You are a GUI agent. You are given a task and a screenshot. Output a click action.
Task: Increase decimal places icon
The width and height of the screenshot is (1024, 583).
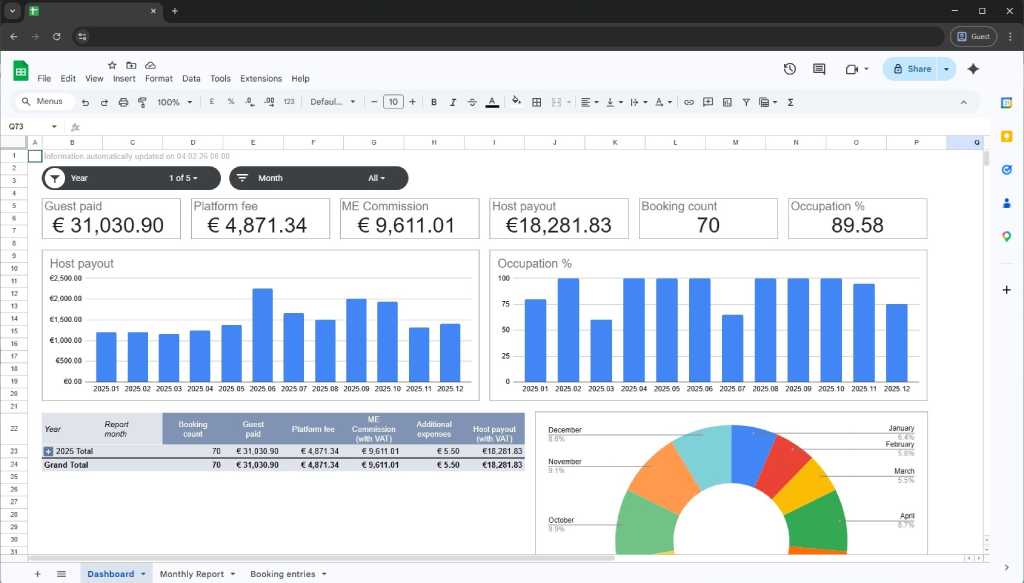click(269, 102)
